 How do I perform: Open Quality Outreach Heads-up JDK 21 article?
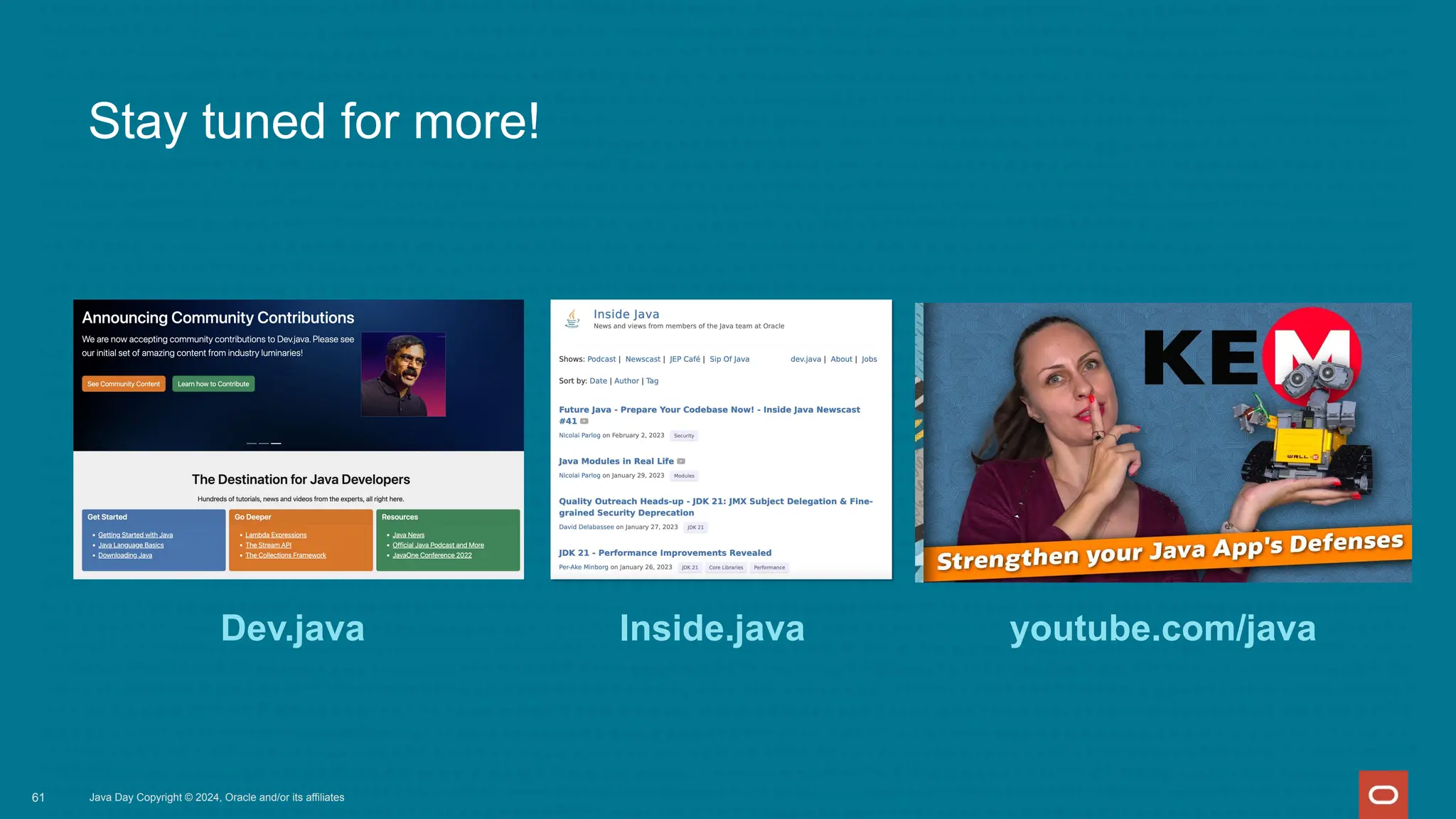tap(715, 507)
